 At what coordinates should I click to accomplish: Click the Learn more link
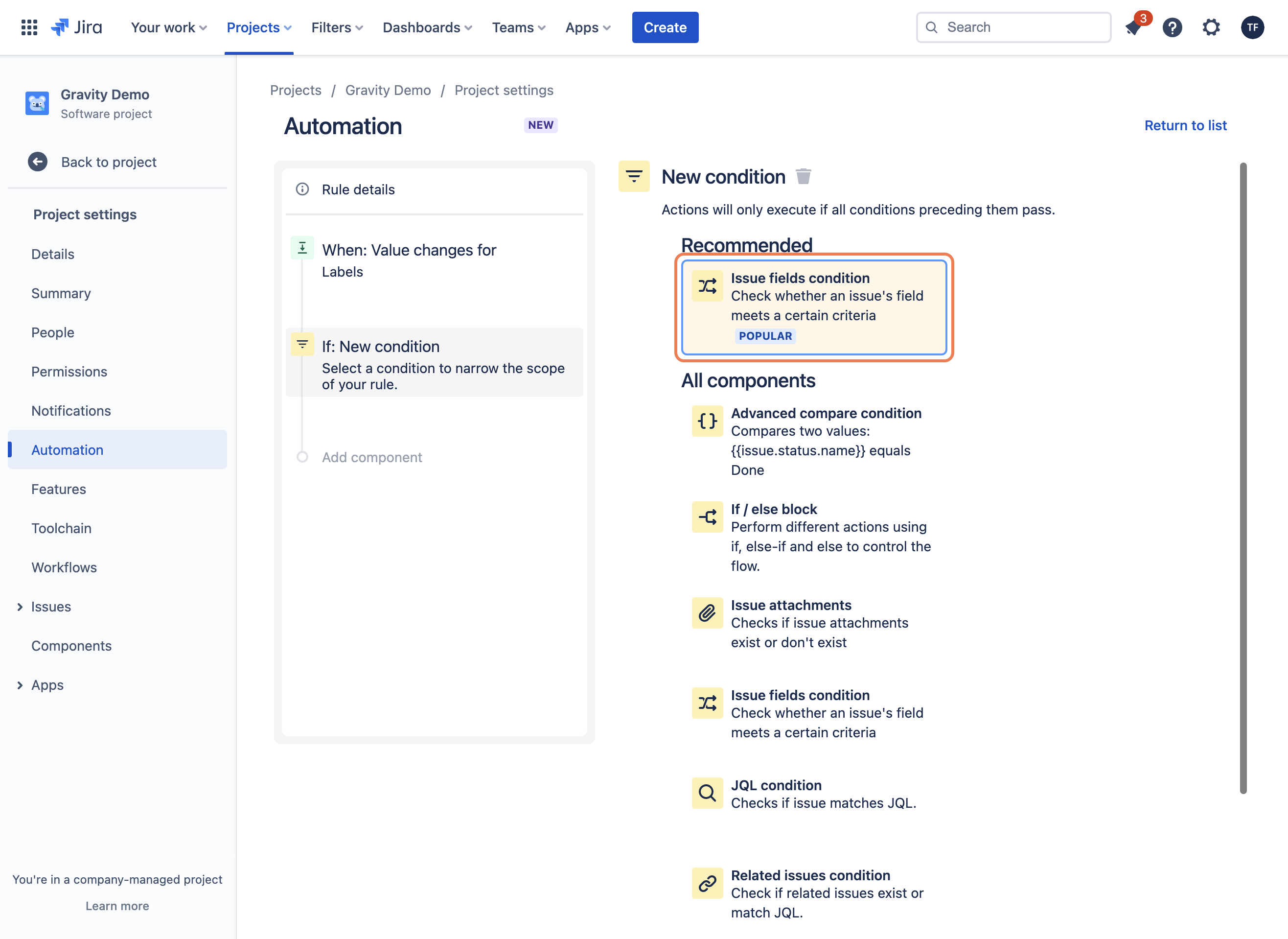[117, 906]
